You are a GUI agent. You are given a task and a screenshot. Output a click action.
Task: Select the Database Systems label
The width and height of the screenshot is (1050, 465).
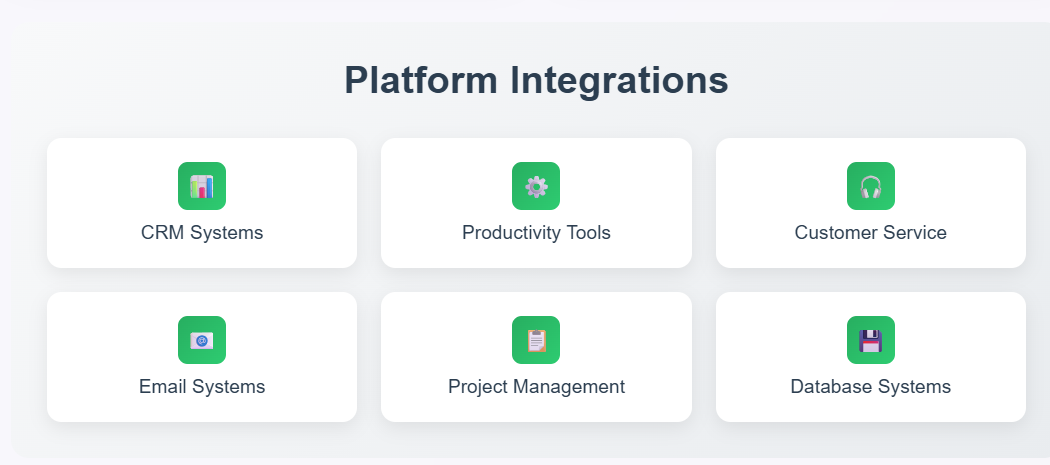click(x=871, y=387)
